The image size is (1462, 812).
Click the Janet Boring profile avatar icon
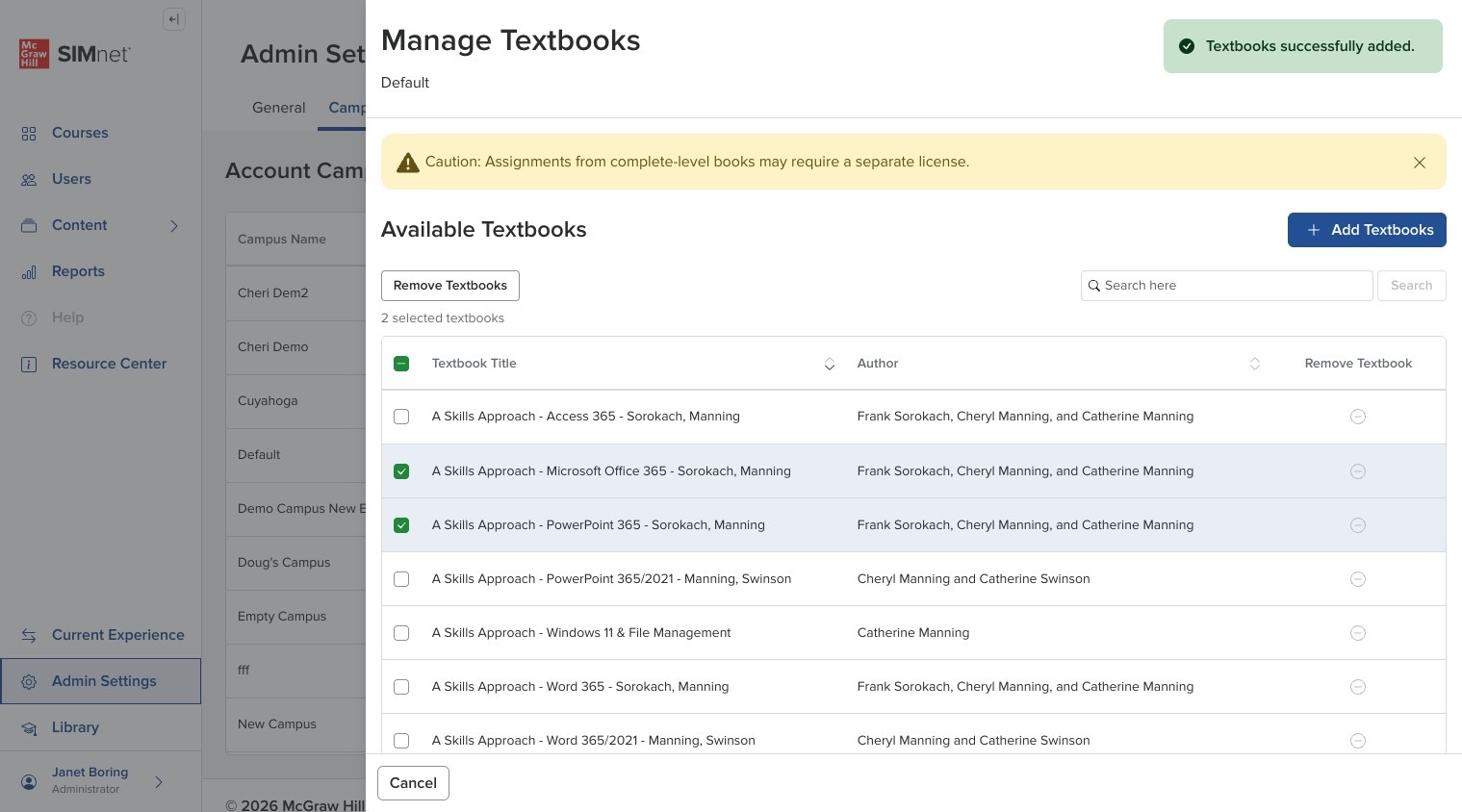point(29,781)
